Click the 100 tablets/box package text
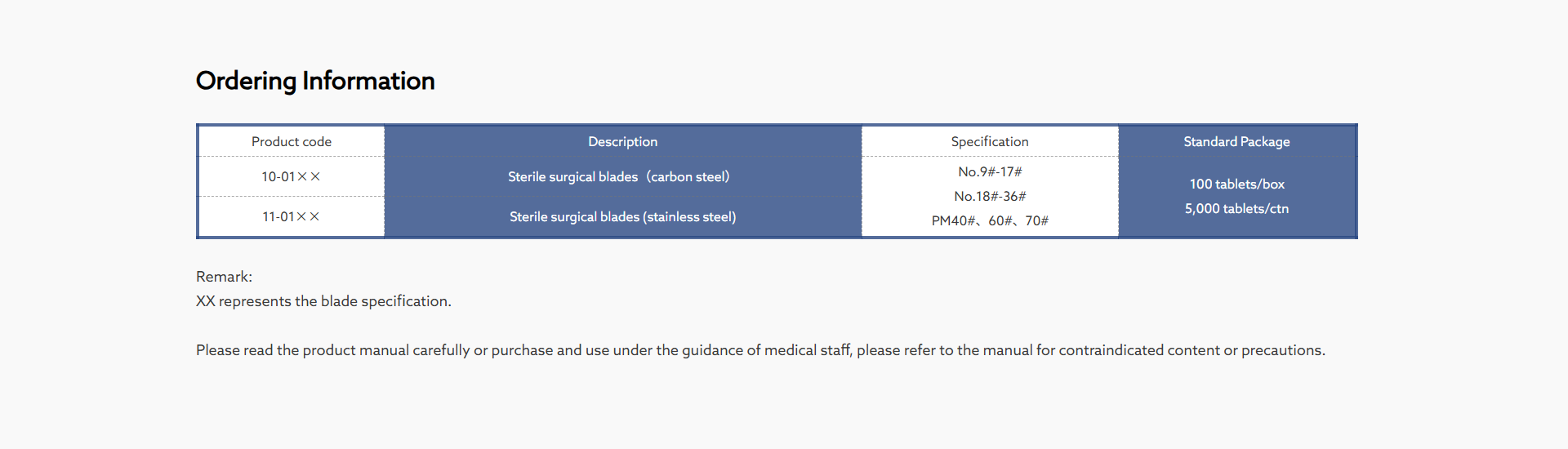The height and width of the screenshot is (449, 1568). pos(1236,184)
